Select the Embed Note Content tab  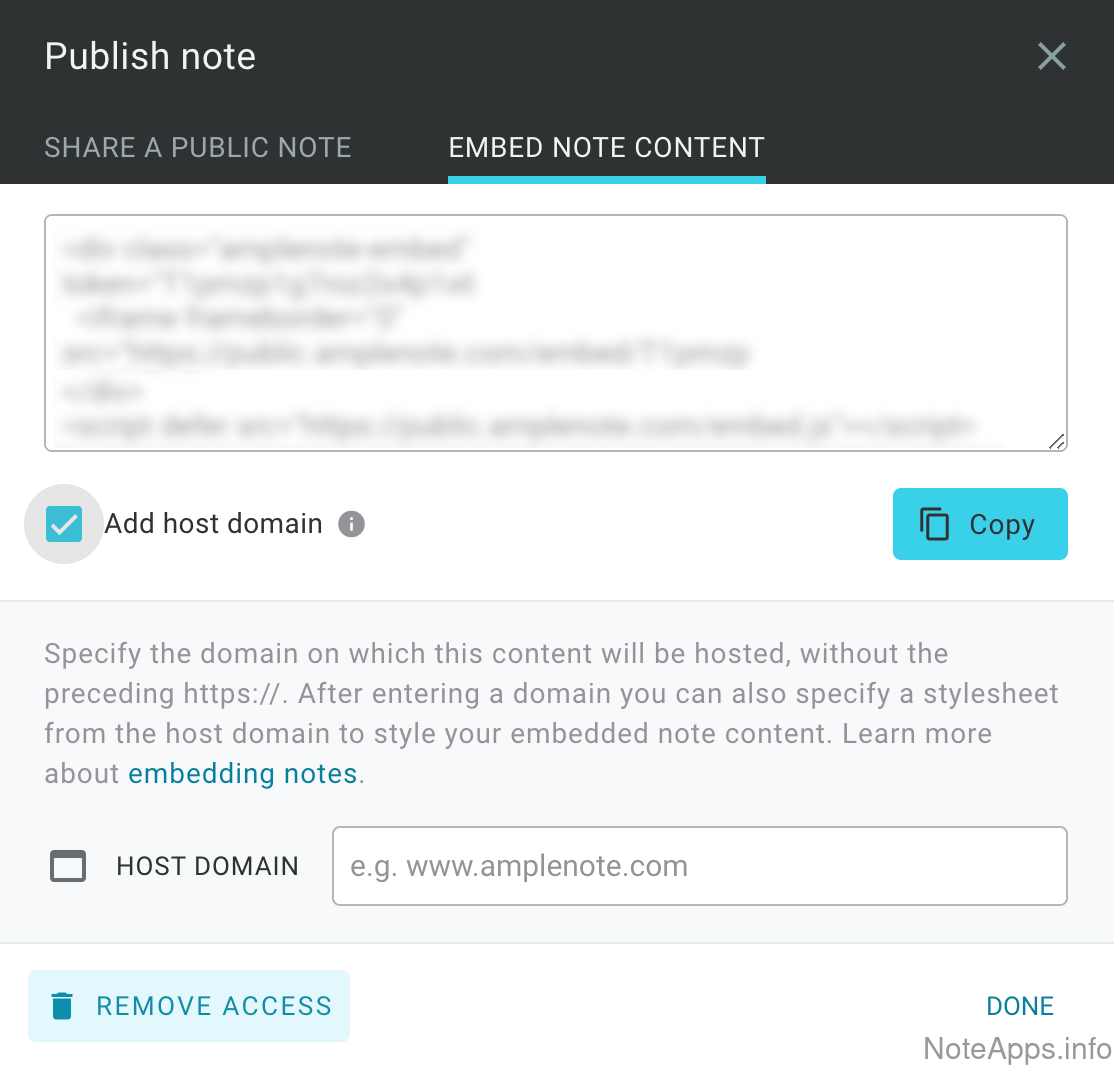(x=606, y=148)
